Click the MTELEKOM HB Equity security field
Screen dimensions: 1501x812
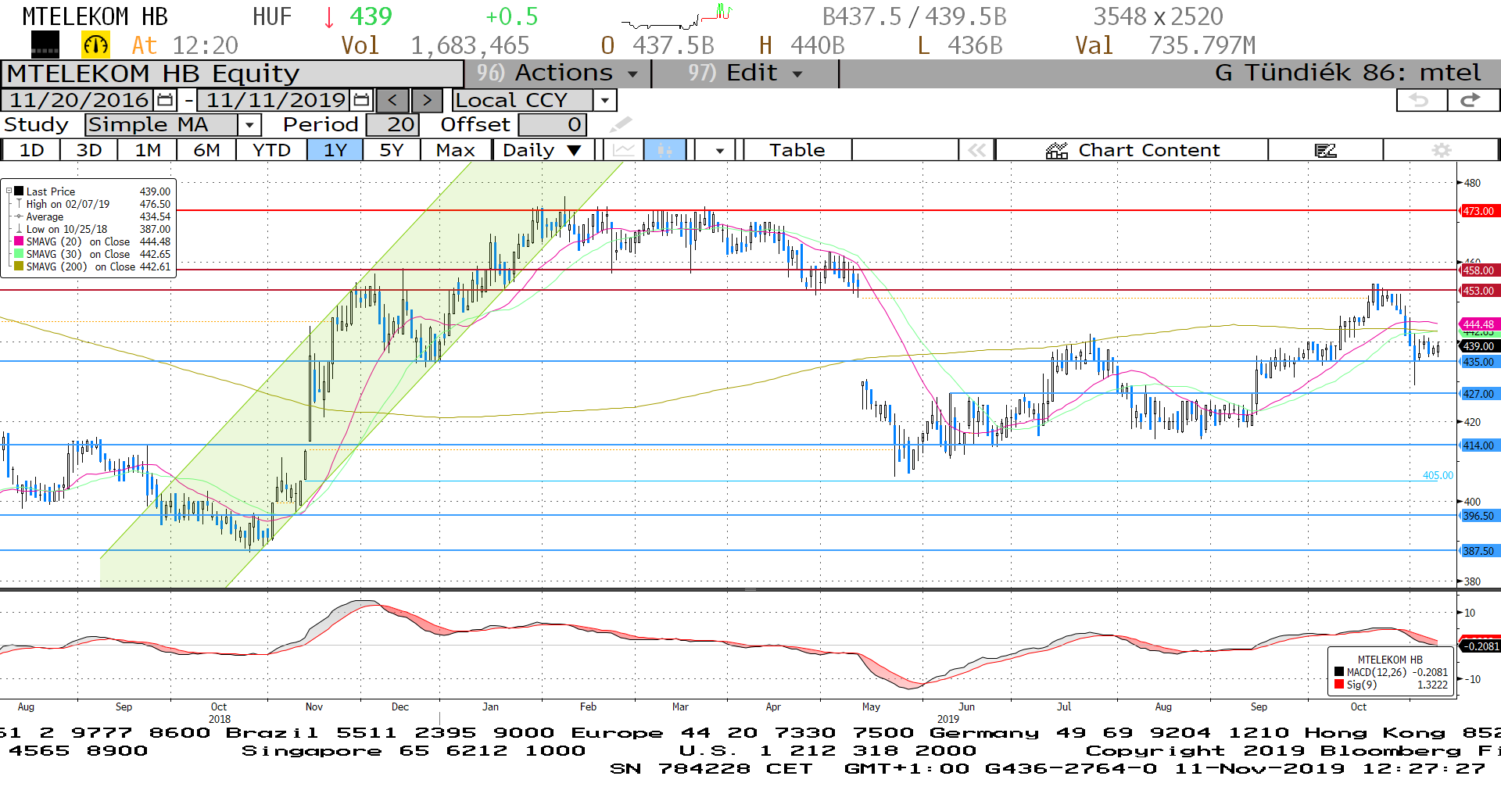coord(232,73)
